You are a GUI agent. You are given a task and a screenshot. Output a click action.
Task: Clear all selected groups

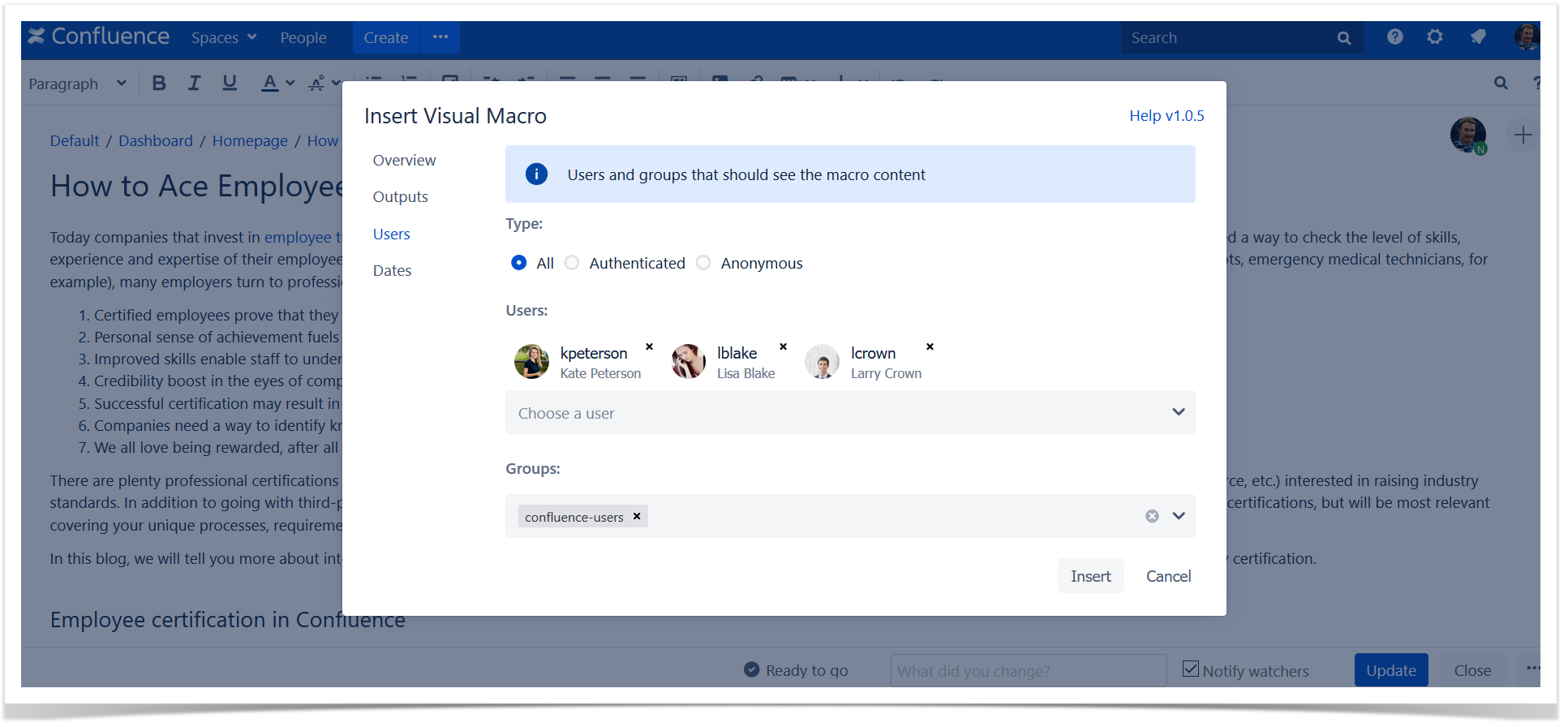tap(1152, 516)
